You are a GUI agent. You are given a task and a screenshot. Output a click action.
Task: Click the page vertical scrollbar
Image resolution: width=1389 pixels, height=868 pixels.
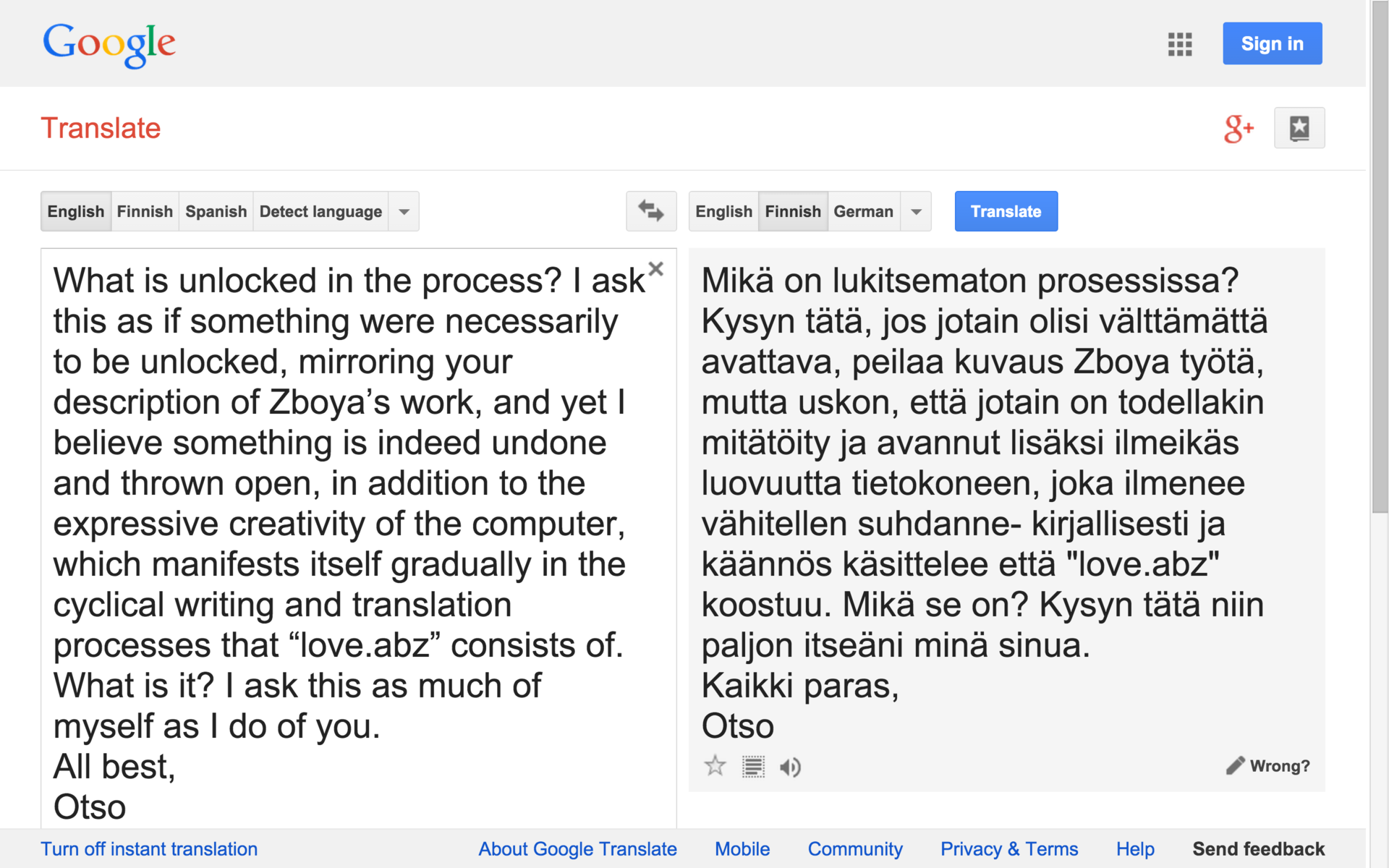pyautogui.click(x=1379, y=289)
